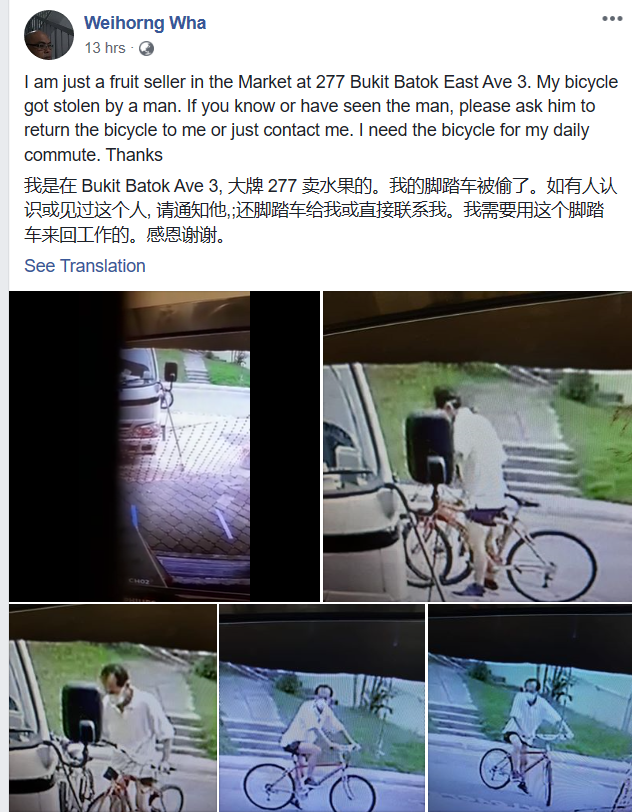
Task: Click the Chinese post text paragraph
Action: click(x=320, y=210)
